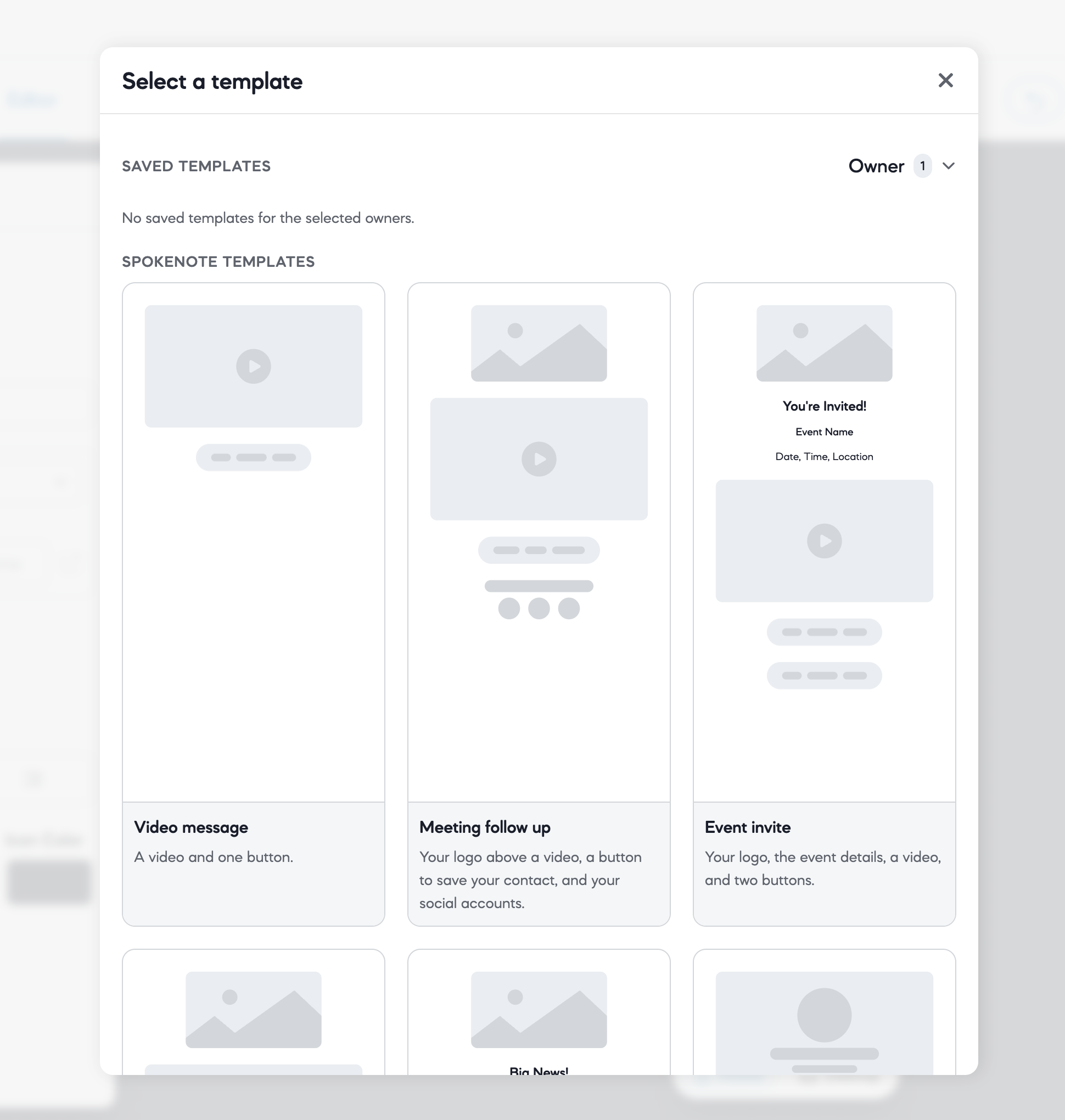The height and width of the screenshot is (1120, 1065).
Task: Click the 'No saved templates' message
Action: 268,218
